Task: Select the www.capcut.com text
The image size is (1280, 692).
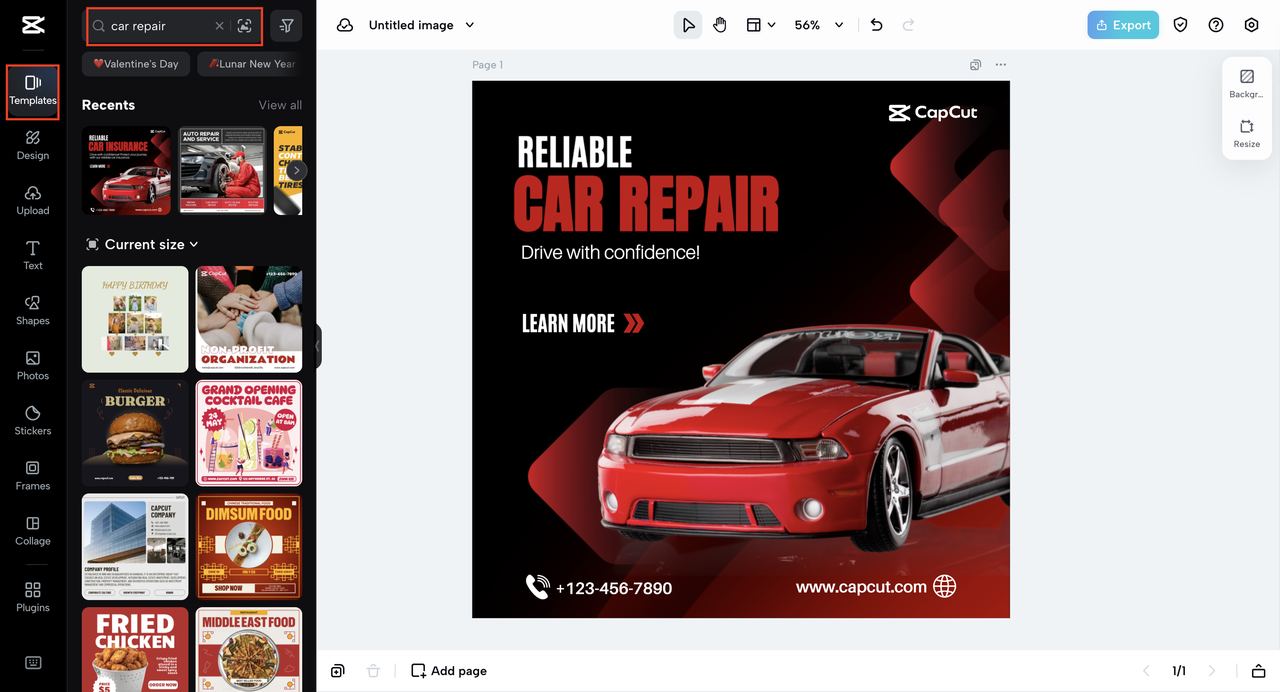Action: coord(861,587)
